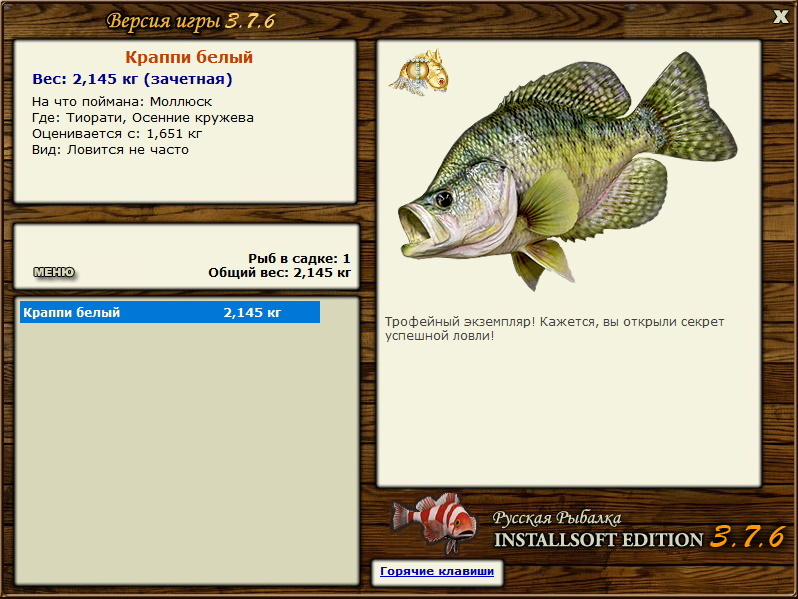The width and height of the screenshot is (798, 599).
Task: Click the white crappie fish picture
Action: [567, 170]
